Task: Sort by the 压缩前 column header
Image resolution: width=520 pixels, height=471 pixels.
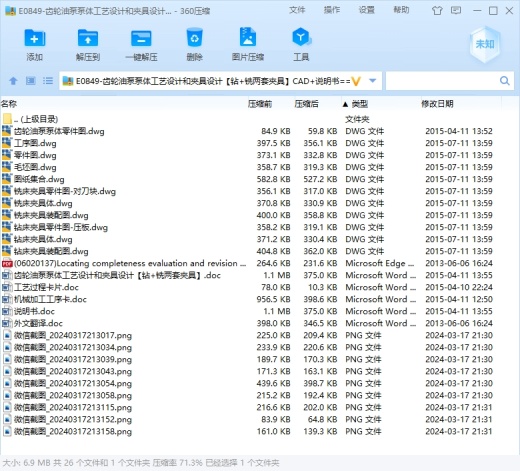Action: point(260,104)
